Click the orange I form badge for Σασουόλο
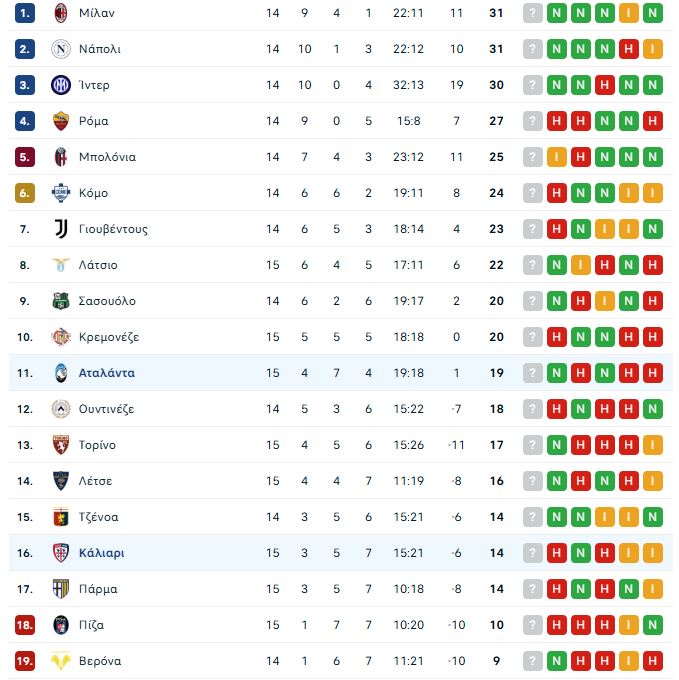Viewport: 679px width, 680px height. click(x=605, y=301)
